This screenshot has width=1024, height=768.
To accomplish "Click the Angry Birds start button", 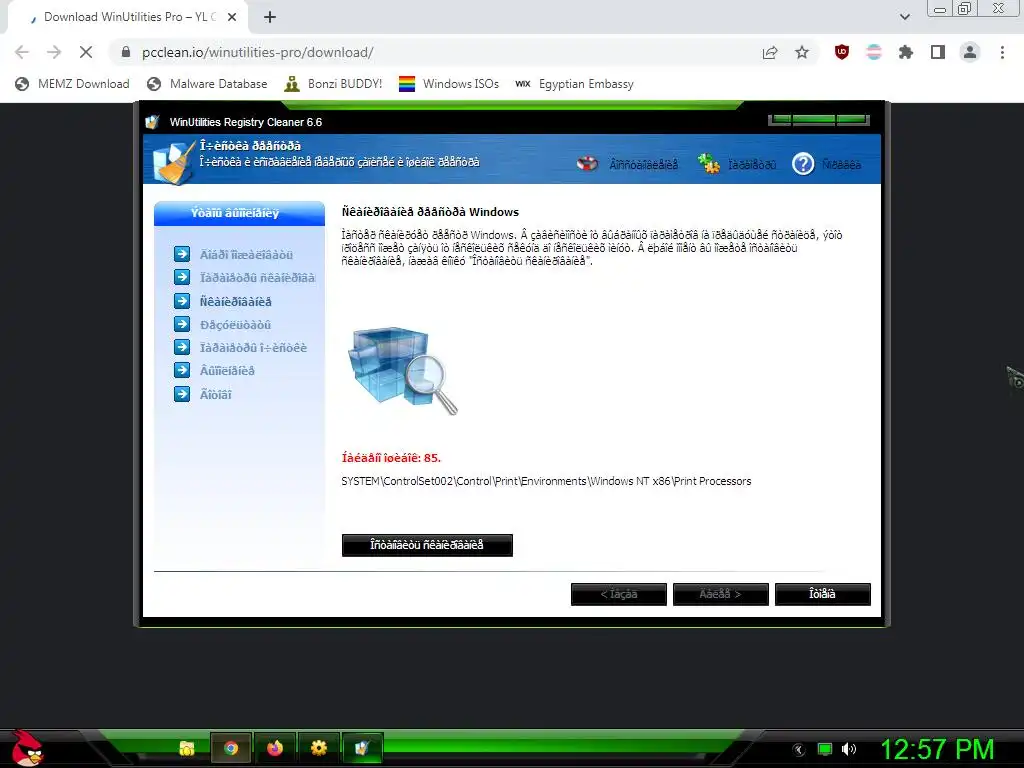I will [27, 748].
